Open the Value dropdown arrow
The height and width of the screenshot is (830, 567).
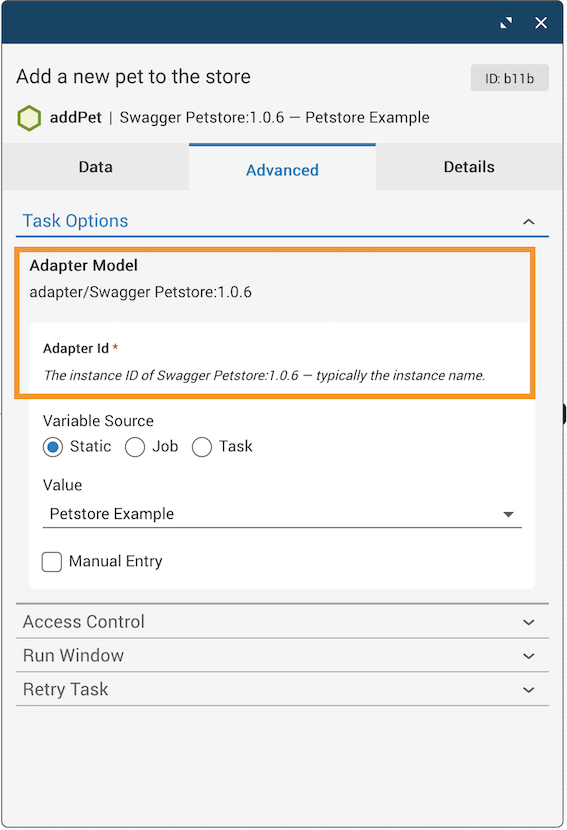[x=508, y=514]
